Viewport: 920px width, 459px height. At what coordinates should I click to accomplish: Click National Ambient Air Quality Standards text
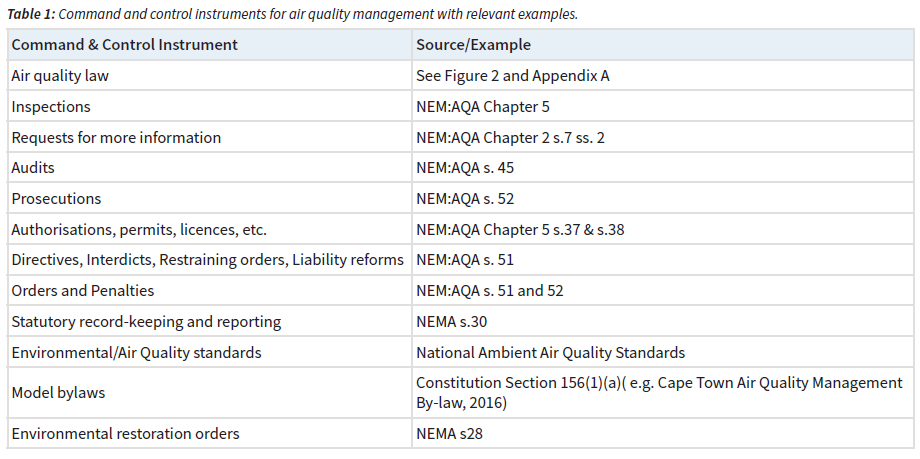pyautogui.click(x=550, y=352)
